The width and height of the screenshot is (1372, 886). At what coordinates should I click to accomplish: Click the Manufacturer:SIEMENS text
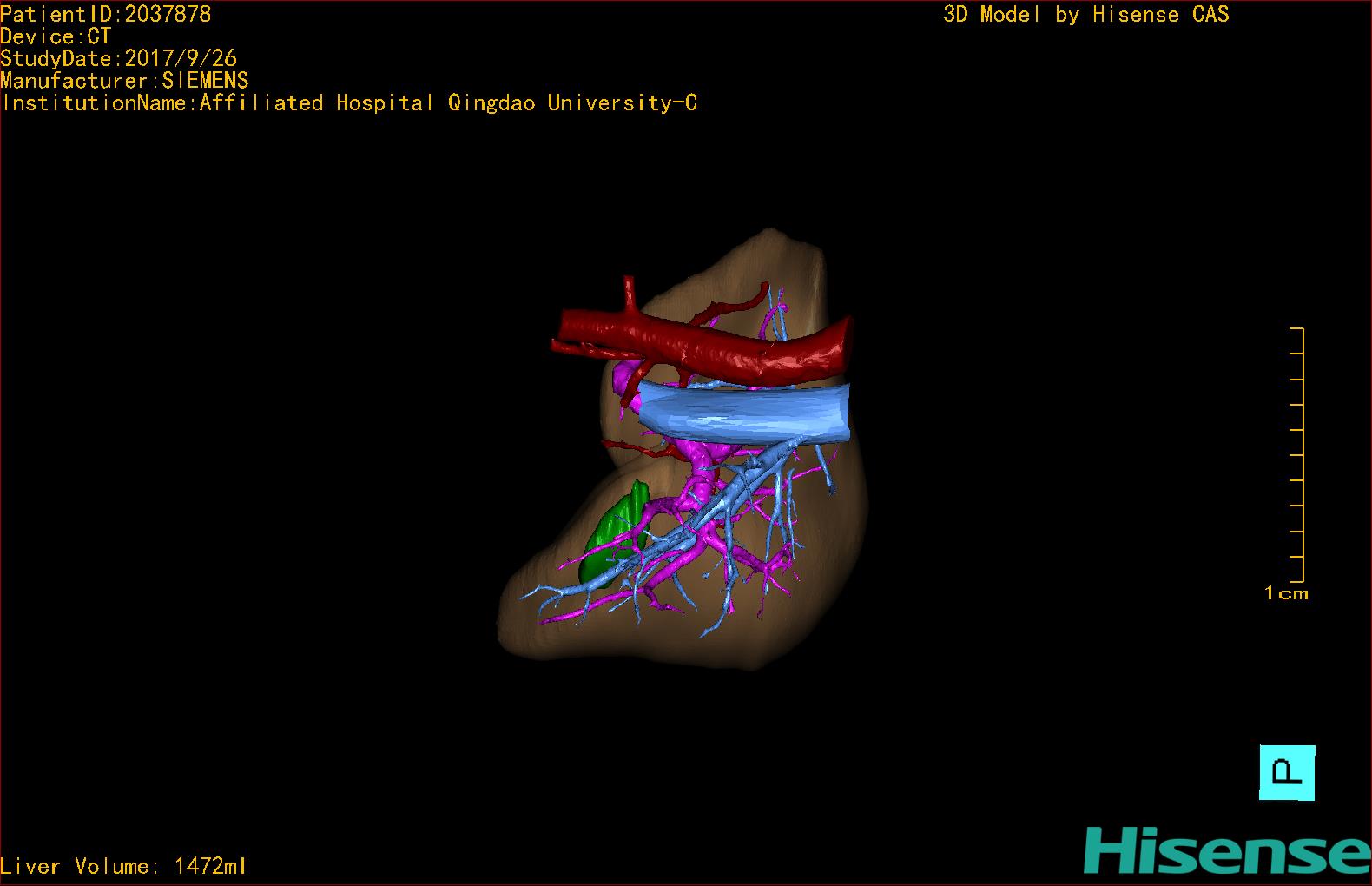pos(125,81)
